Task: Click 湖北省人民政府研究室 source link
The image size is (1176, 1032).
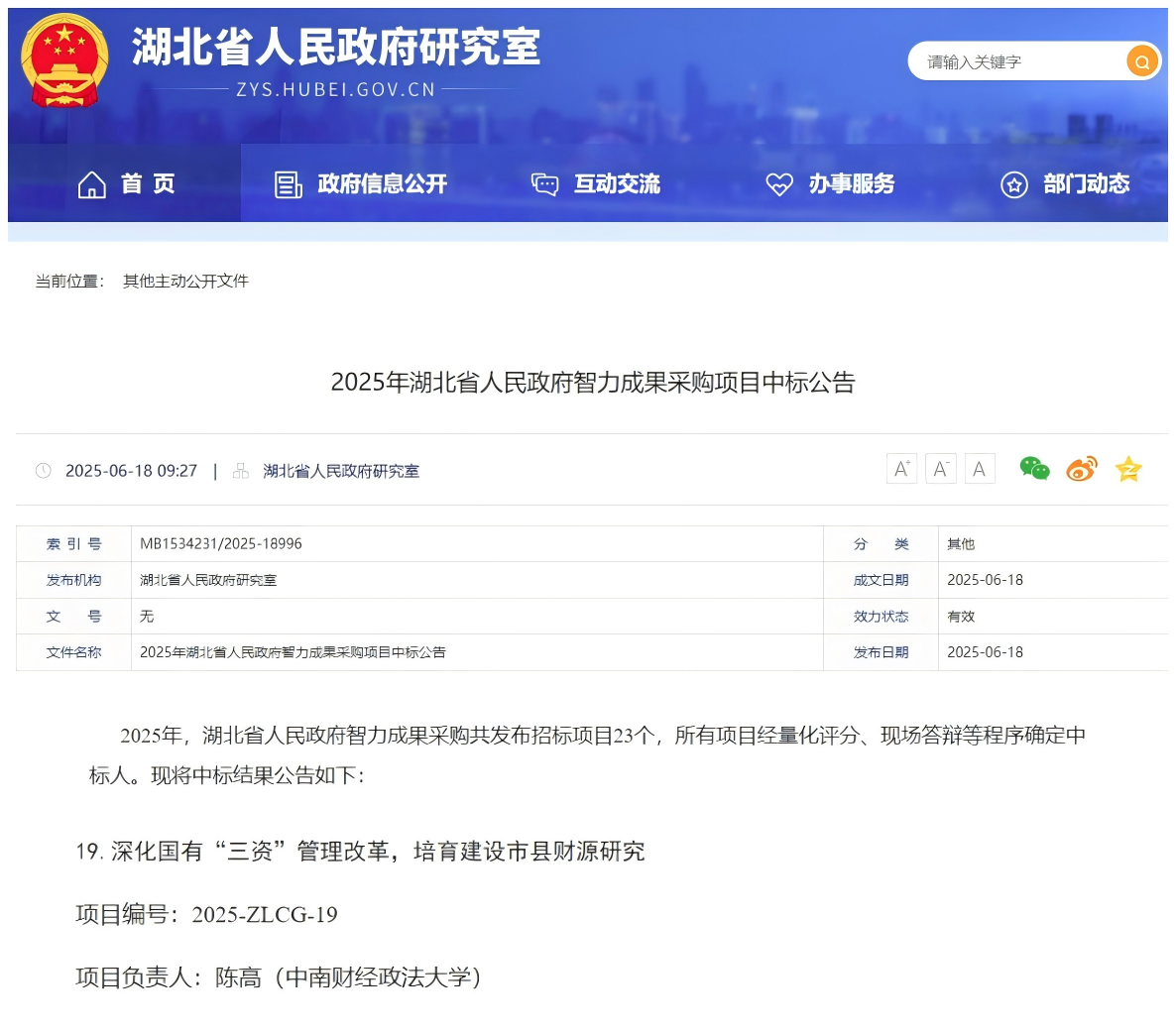Action: tap(340, 471)
